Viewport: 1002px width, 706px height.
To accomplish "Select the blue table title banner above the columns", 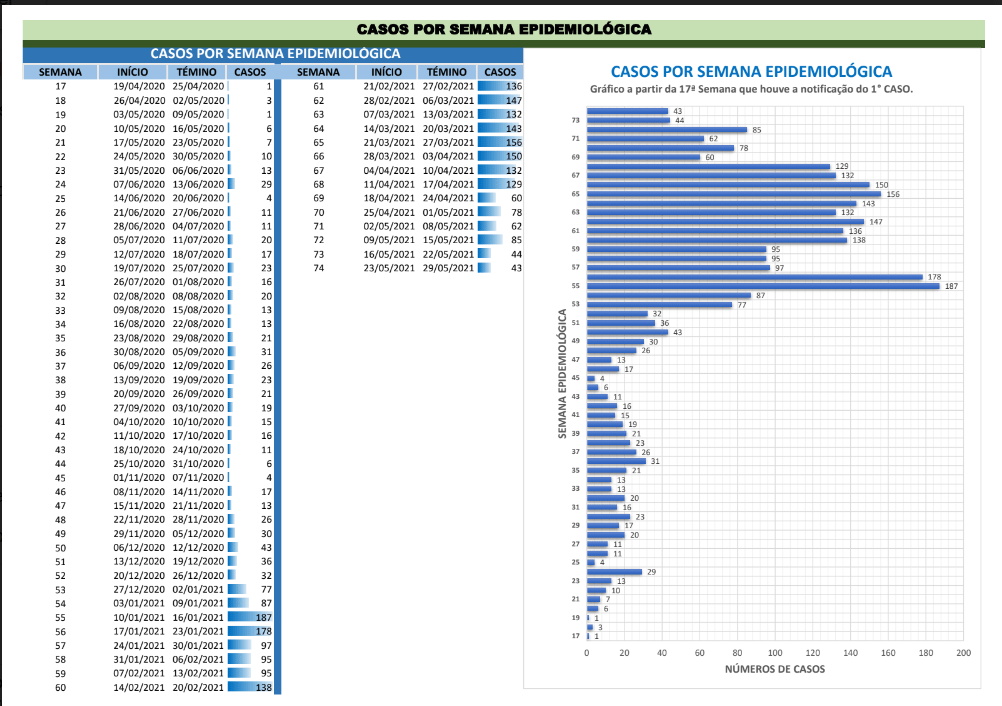I will (x=274, y=54).
